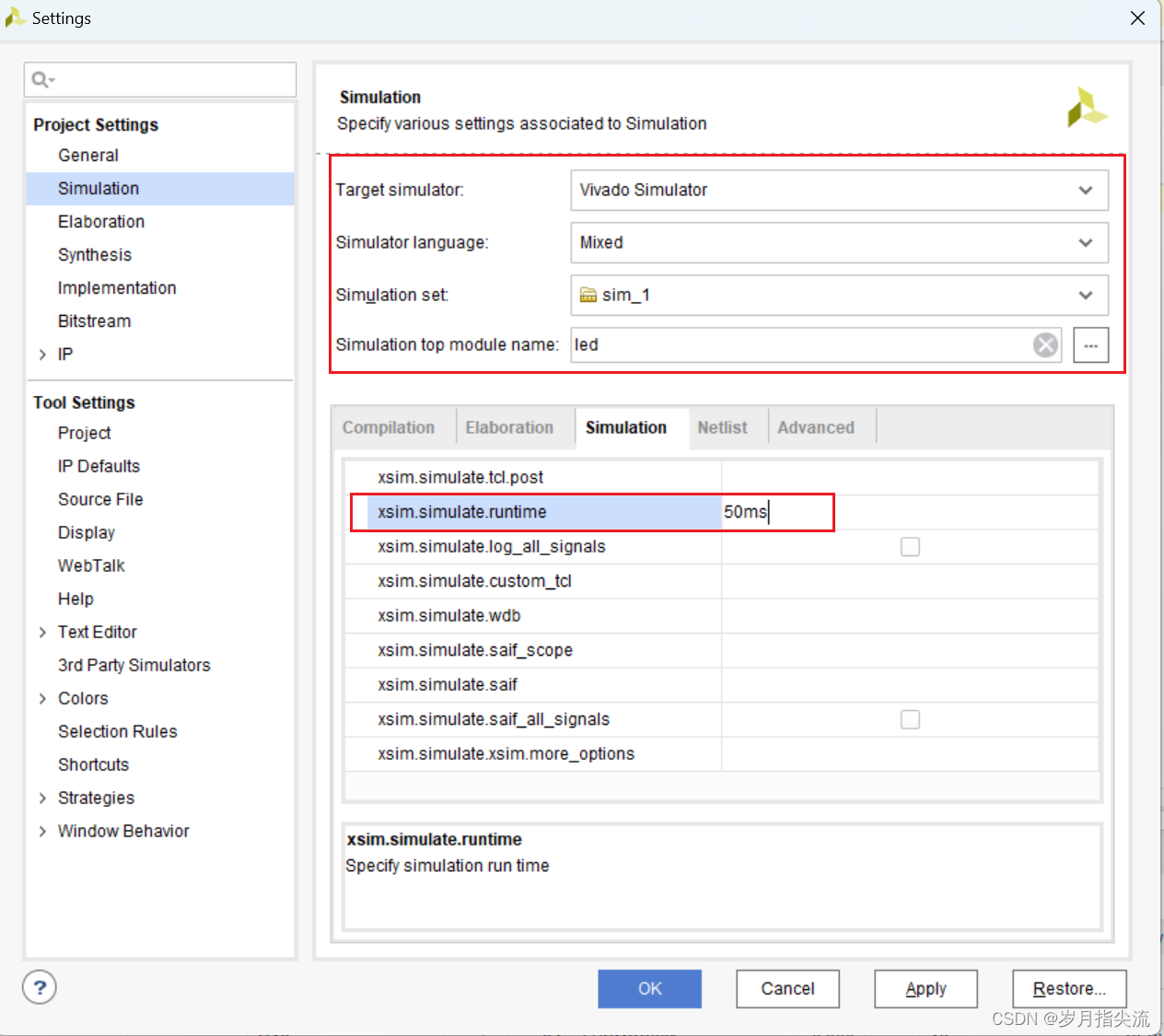This screenshot has height=1036, width=1164.
Task: Click the Restore... button
Action: [x=1069, y=989]
